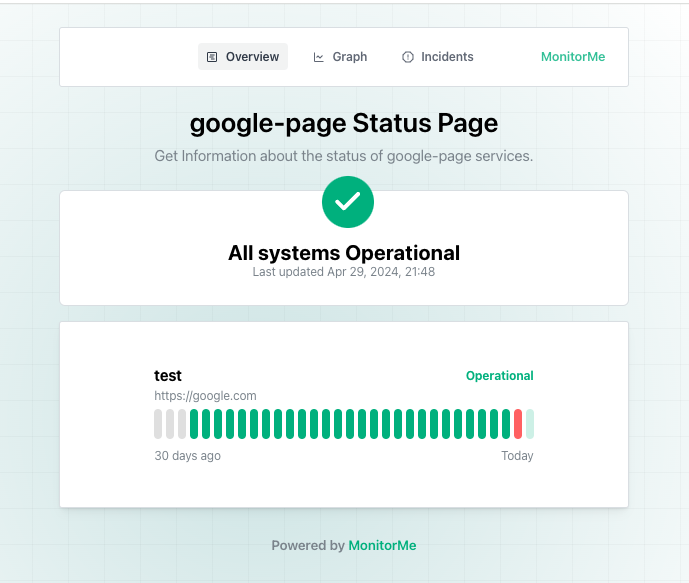Open the Incidents tab
The image size is (689, 583).
tap(438, 57)
